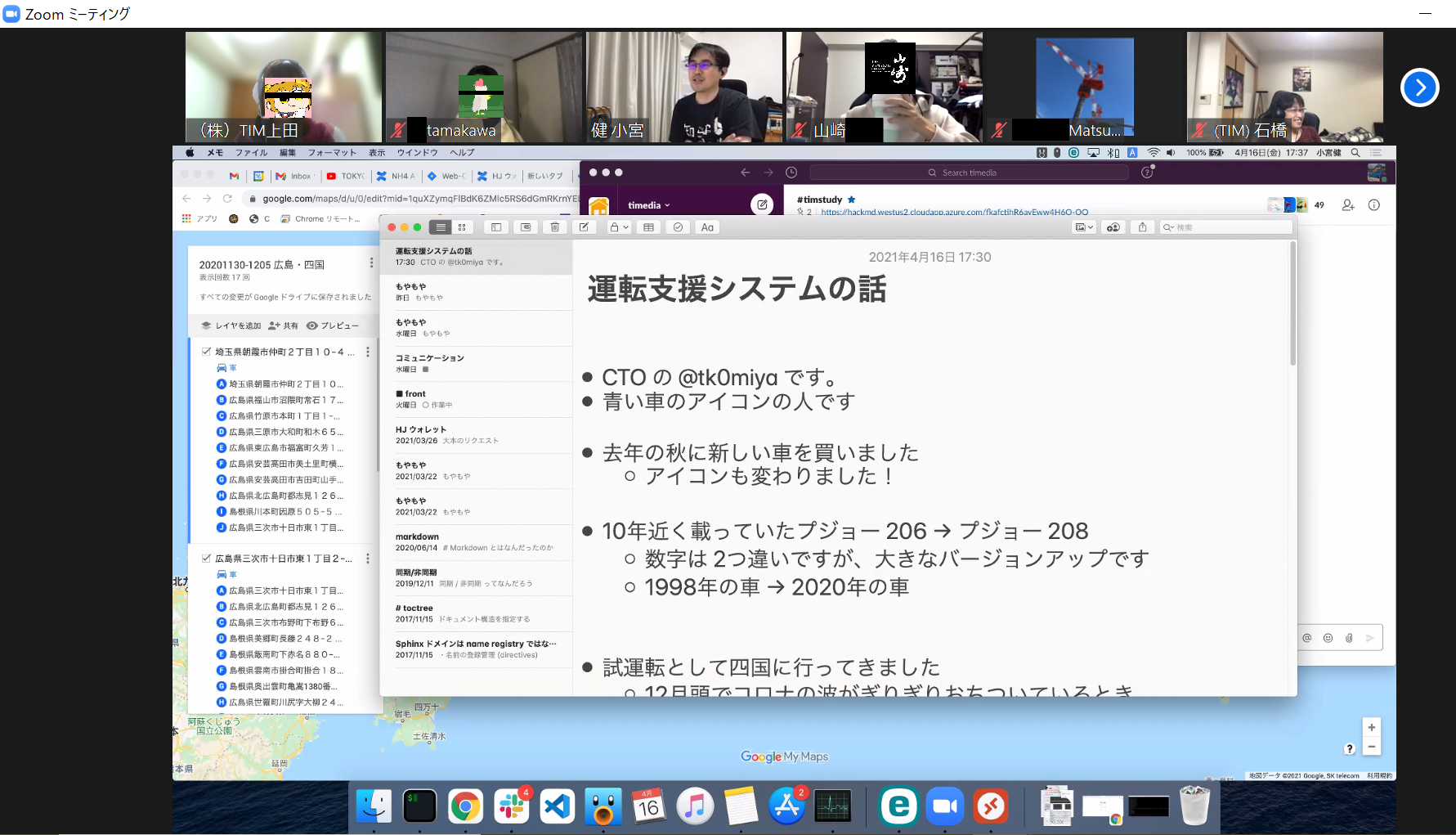Open the Apple menu
Viewport: 1456px width, 835px height.
pos(190,153)
